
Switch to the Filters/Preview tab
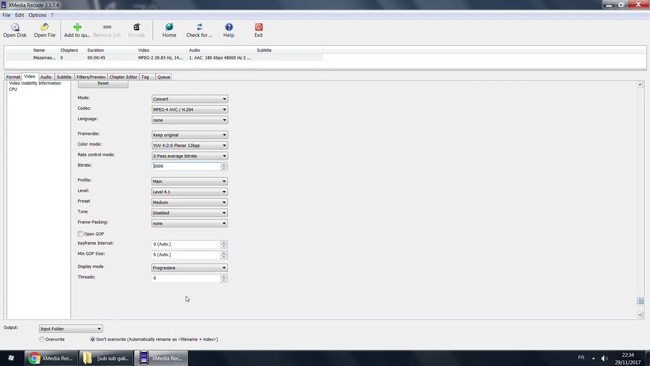click(x=91, y=77)
